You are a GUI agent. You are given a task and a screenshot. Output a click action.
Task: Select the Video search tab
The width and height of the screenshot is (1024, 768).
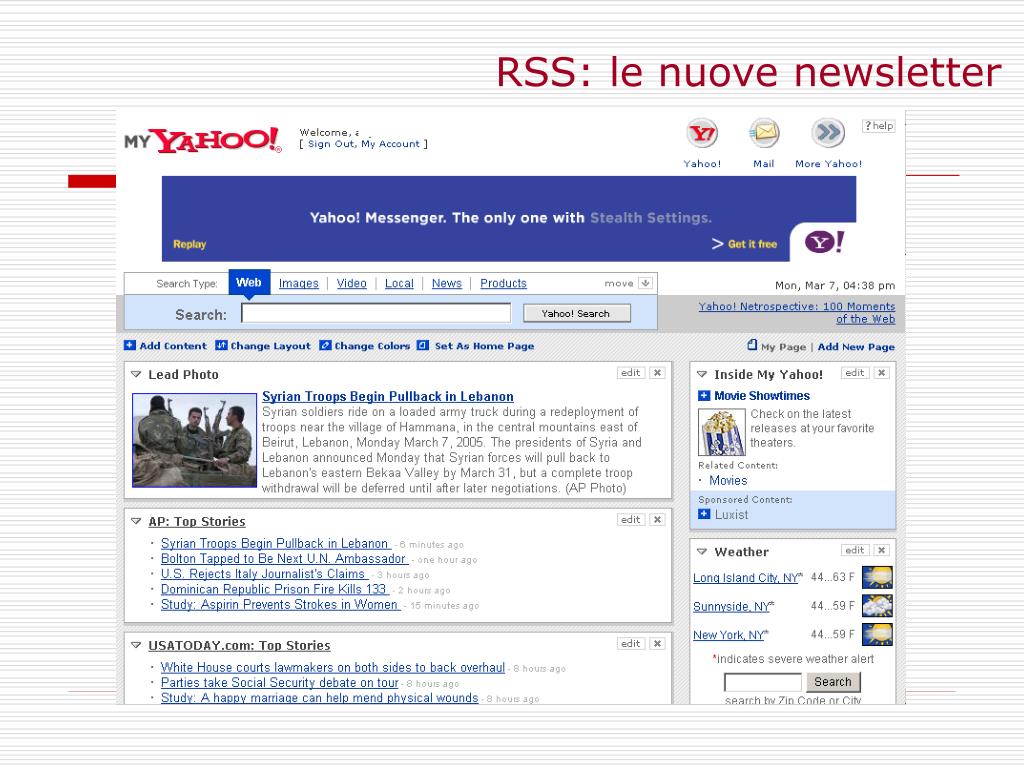click(351, 283)
